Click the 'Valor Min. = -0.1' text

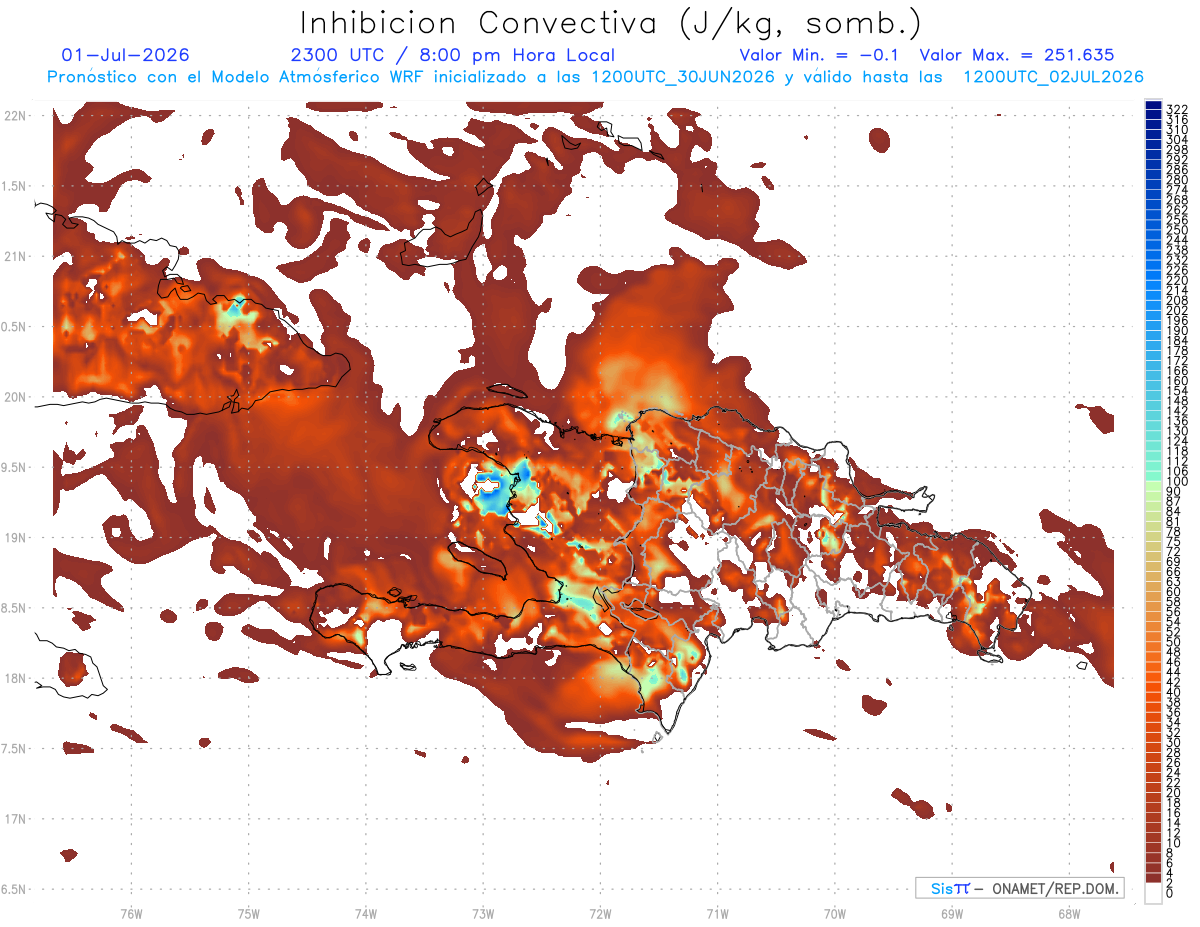(819, 55)
